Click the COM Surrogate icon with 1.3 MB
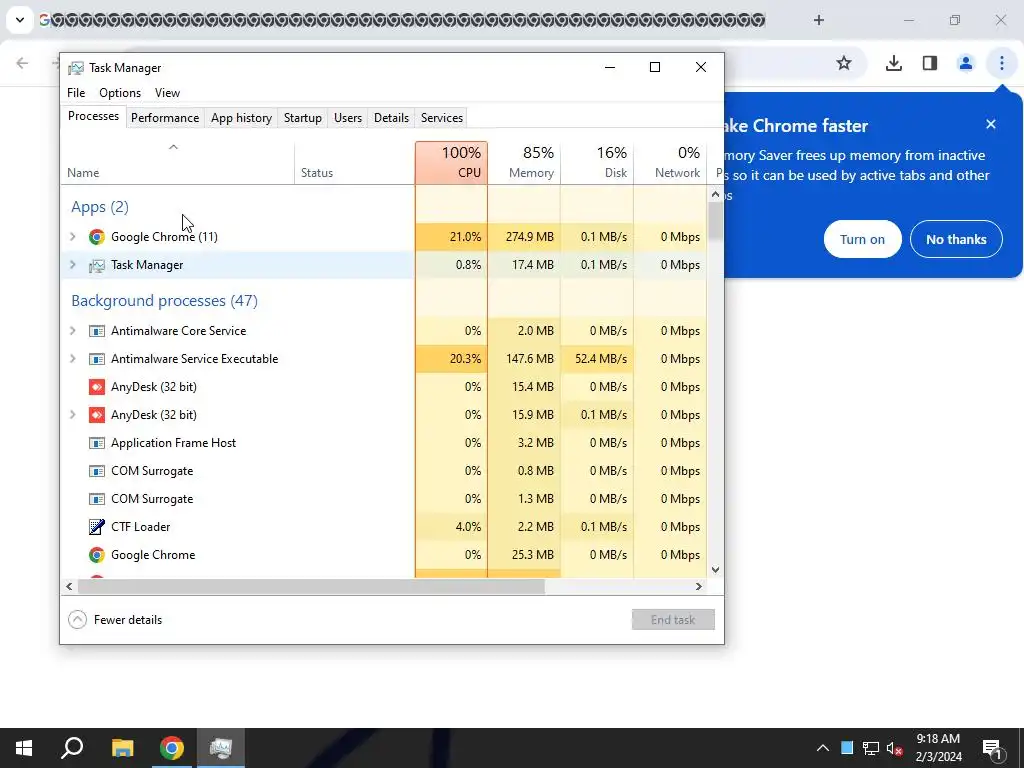The image size is (1024, 768). (x=97, y=499)
